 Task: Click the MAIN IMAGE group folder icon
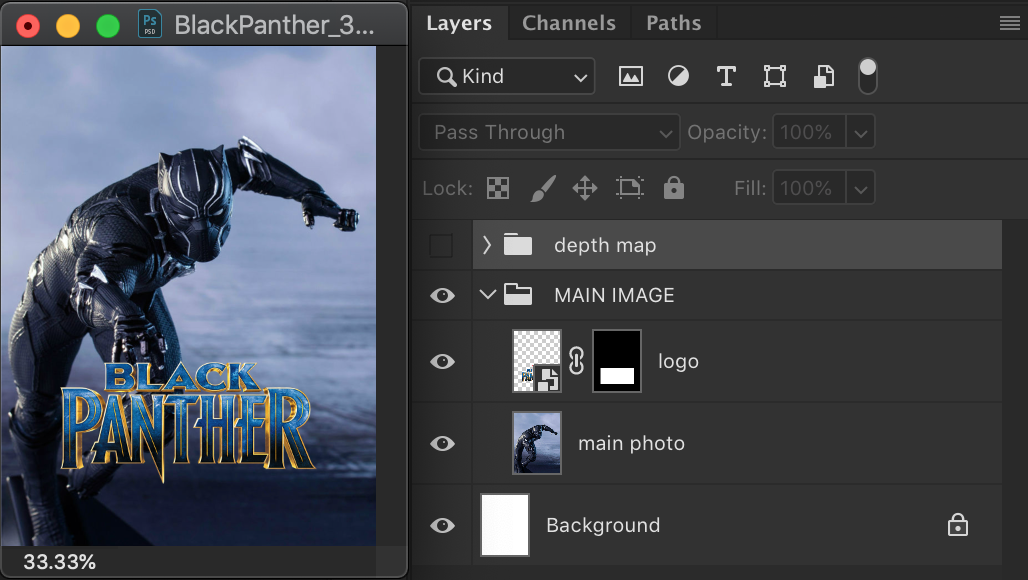pos(518,294)
